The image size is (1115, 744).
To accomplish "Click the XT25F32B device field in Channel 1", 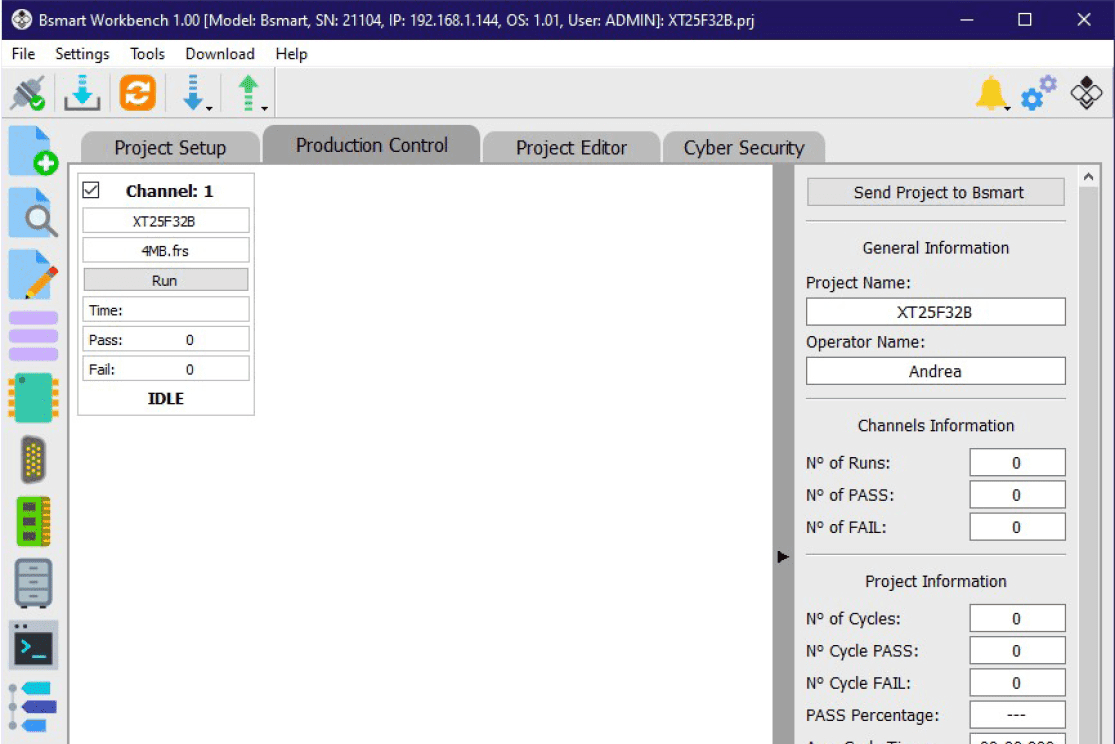I will pos(166,221).
